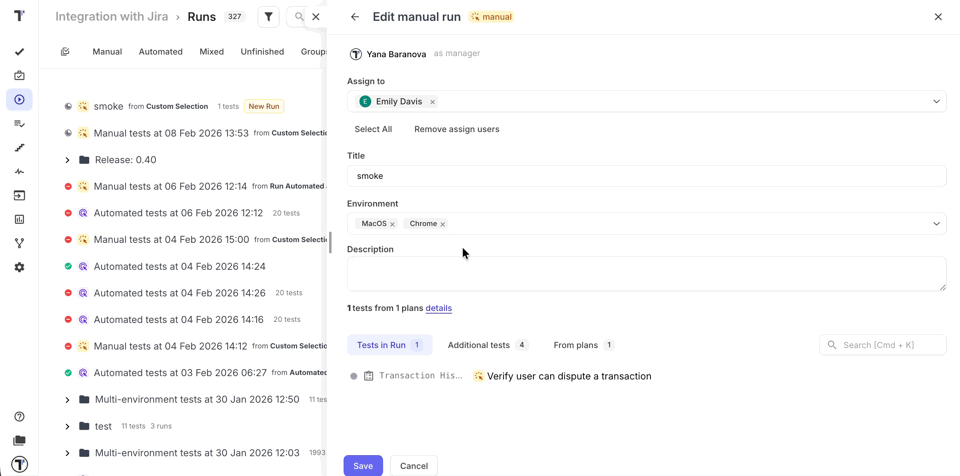
Task: Expand the Release: 0.40 folder
Action: point(68,160)
